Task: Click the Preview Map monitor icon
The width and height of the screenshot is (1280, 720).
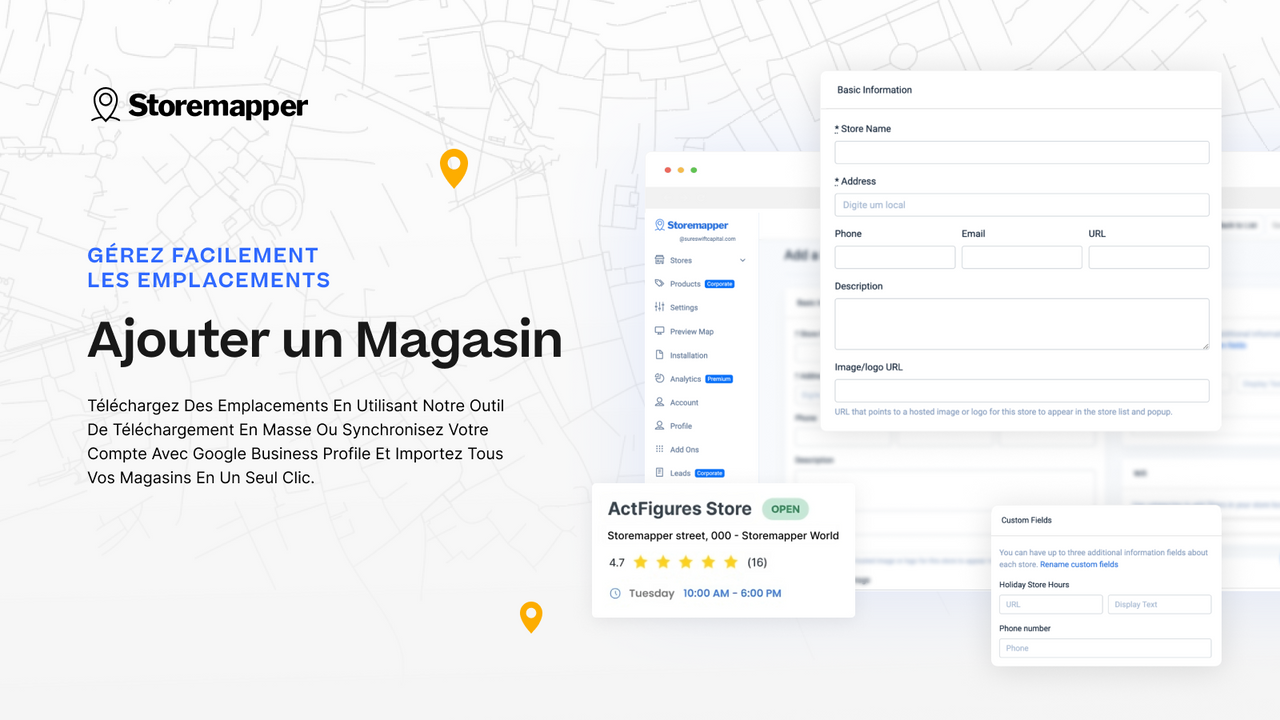Action: (x=660, y=331)
